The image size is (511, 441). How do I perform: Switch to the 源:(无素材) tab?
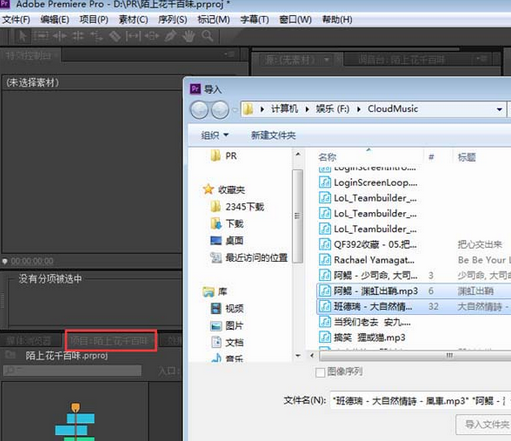tap(290, 60)
